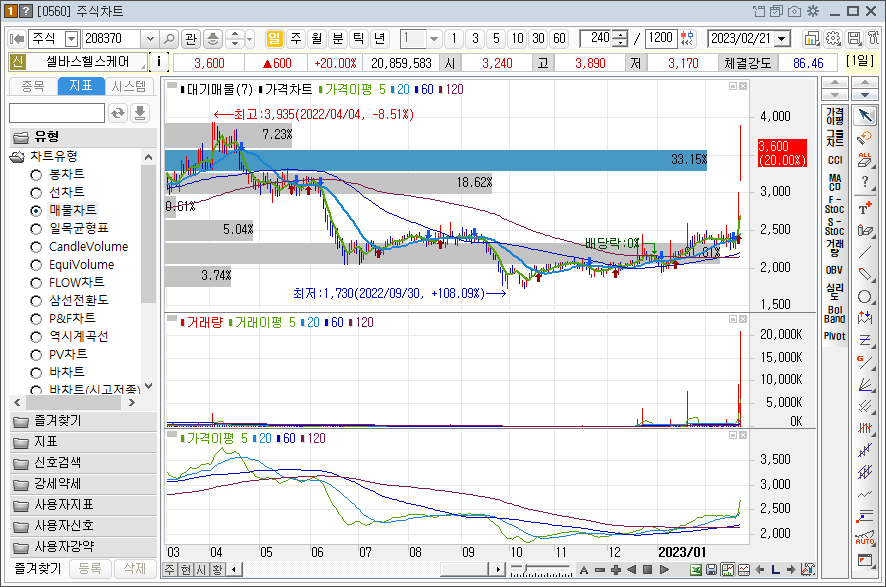The width and height of the screenshot is (886, 587).
Task: Click the play forward triangle on bottom bar
Action: [664, 569]
